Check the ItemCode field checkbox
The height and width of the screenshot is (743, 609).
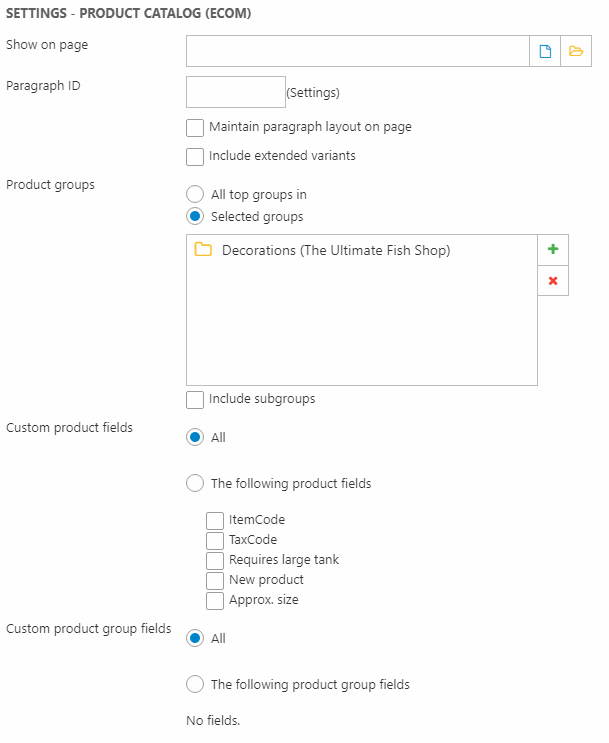pyautogui.click(x=215, y=521)
